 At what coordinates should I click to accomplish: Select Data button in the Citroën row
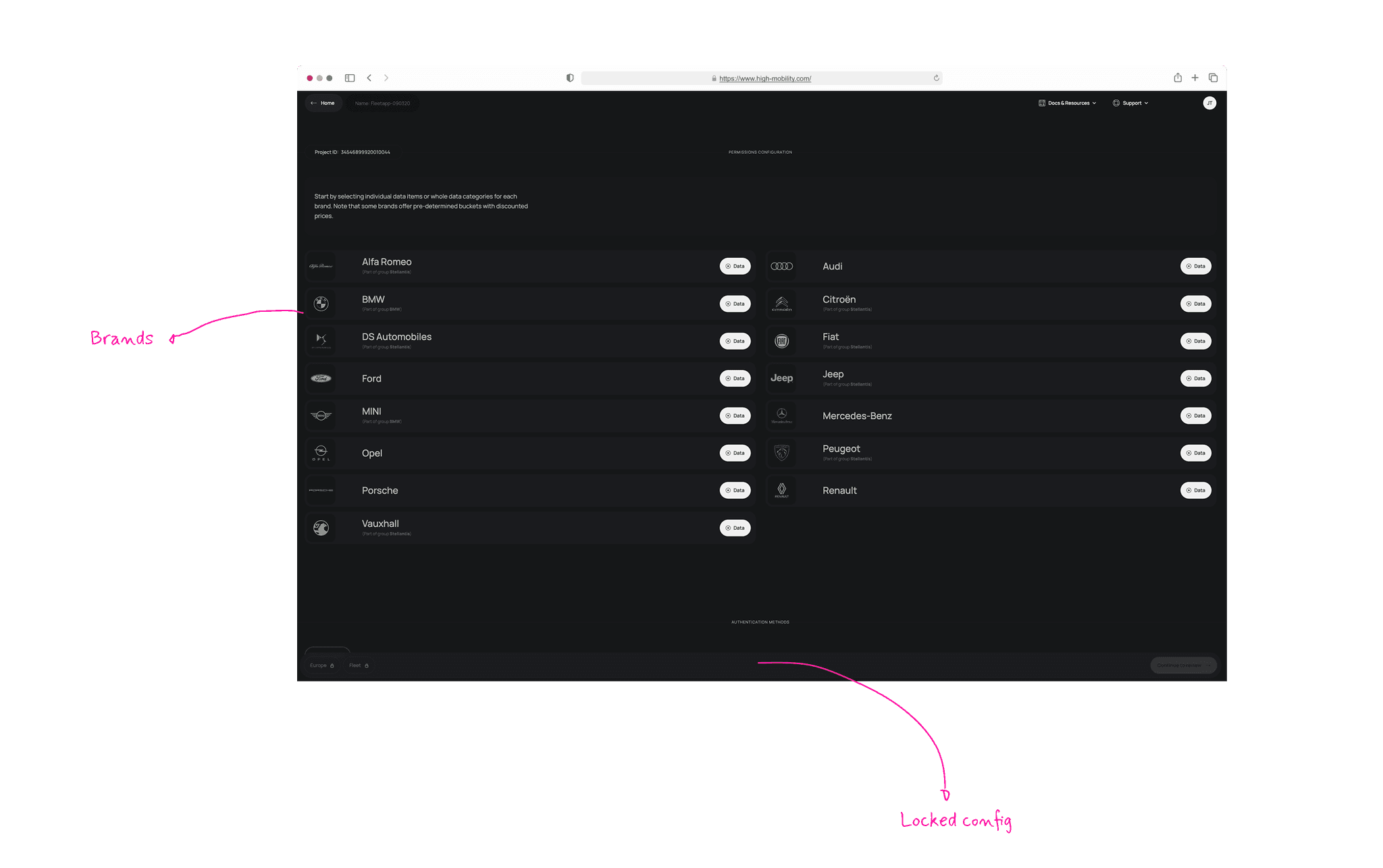pos(1196,304)
